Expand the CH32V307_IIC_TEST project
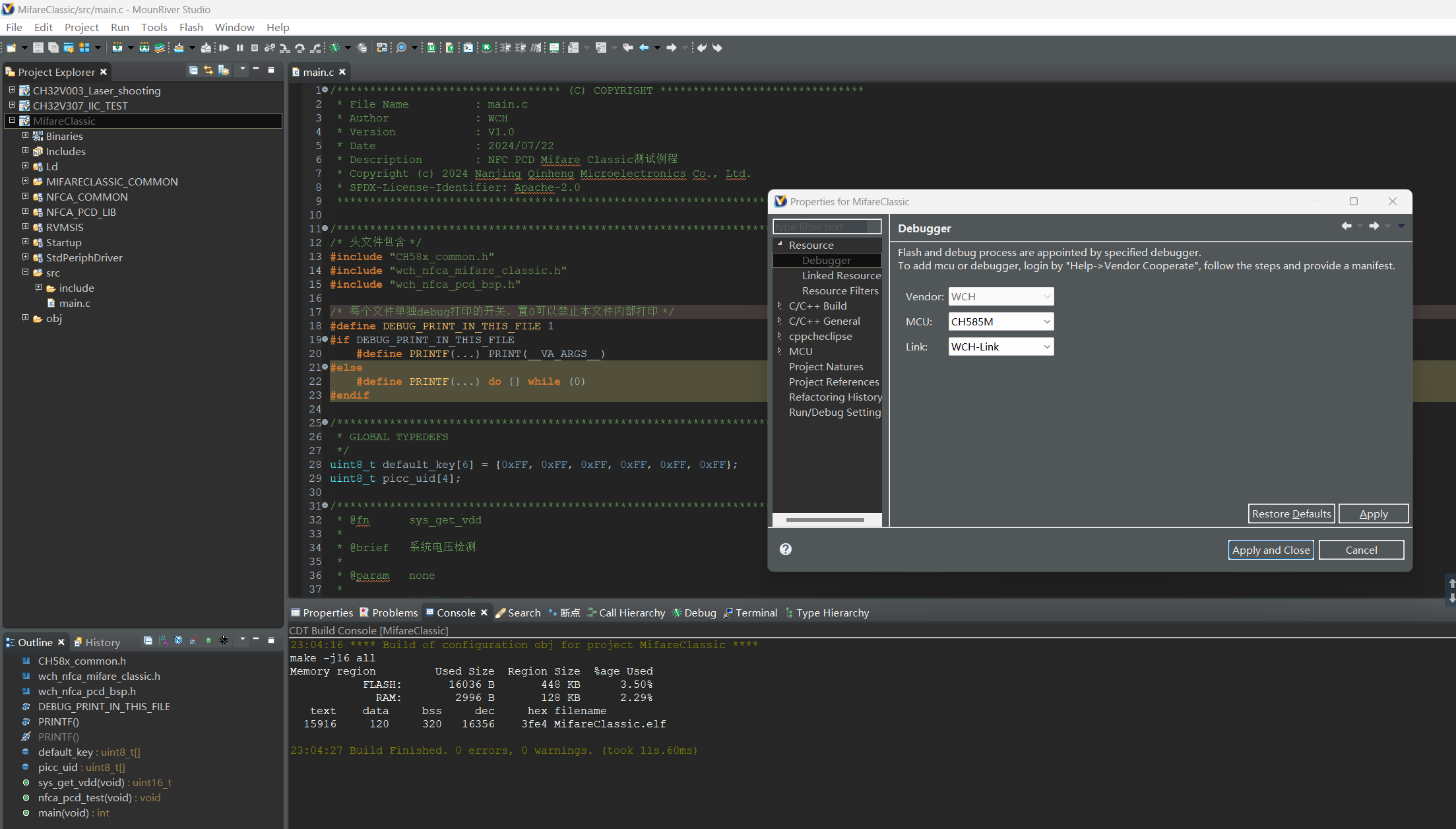 tap(12, 105)
